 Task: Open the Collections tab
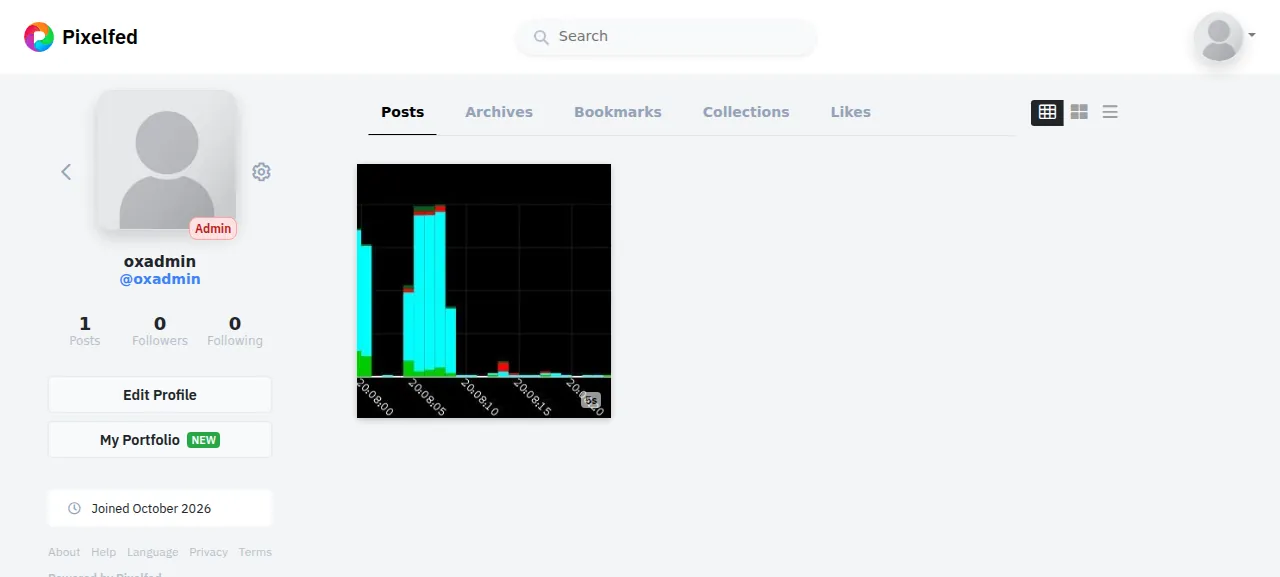point(746,112)
